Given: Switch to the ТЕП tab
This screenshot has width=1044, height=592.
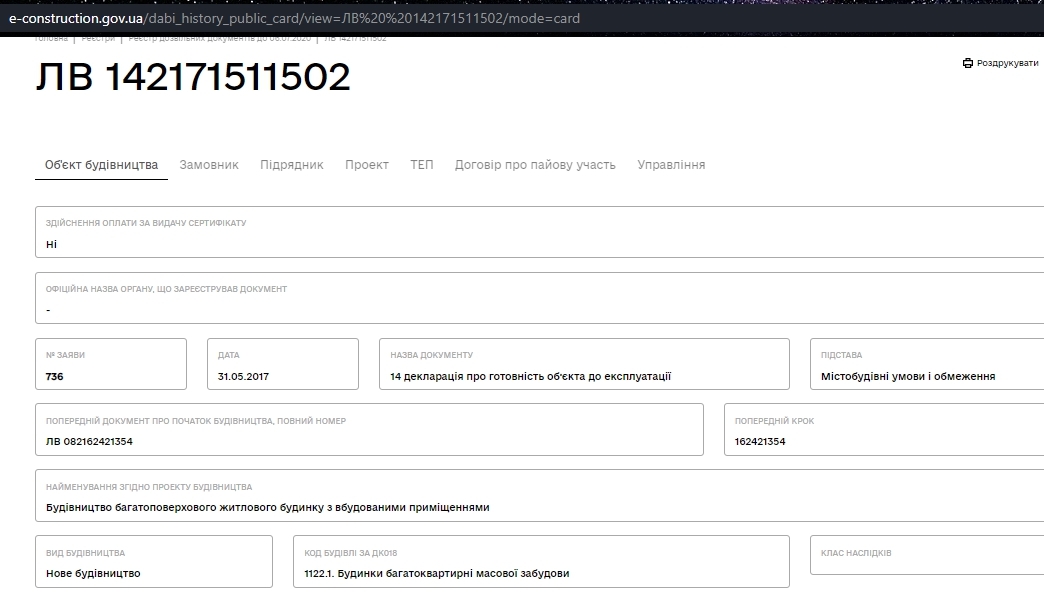Looking at the screenshot, I should [x=421, y=164].
